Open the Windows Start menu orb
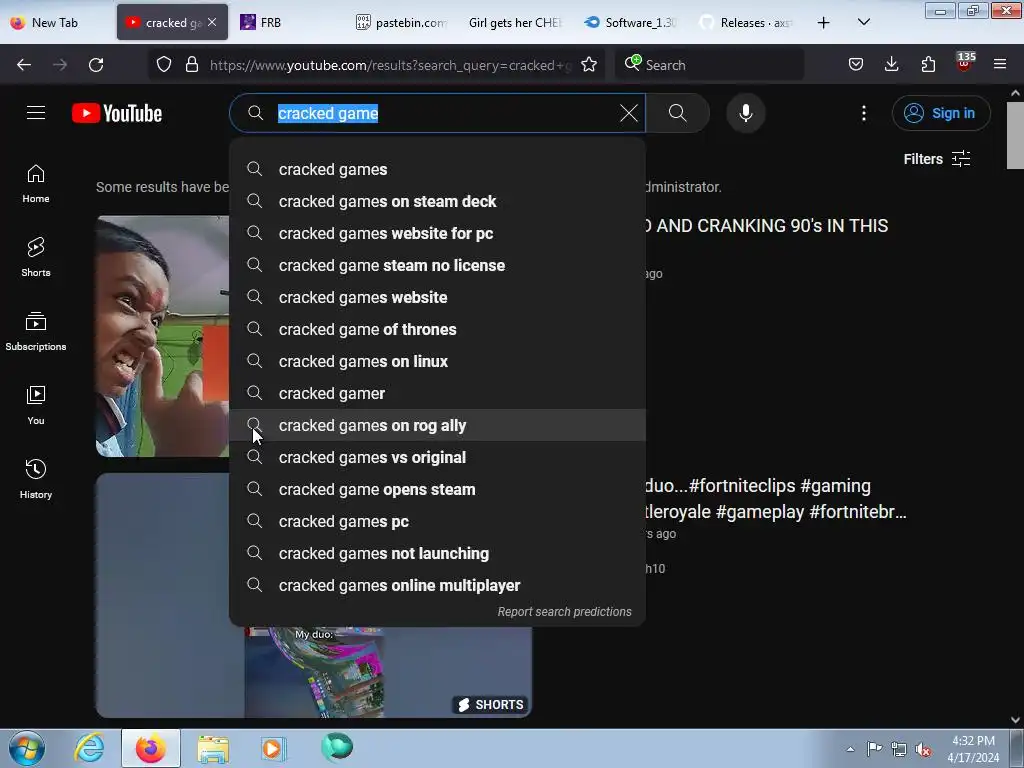This screenshot has width=1024, height=768. coord(27,748)
